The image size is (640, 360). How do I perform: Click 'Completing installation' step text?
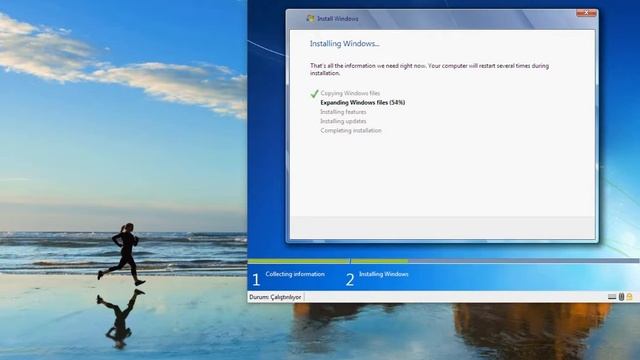[x=351, y=131]
